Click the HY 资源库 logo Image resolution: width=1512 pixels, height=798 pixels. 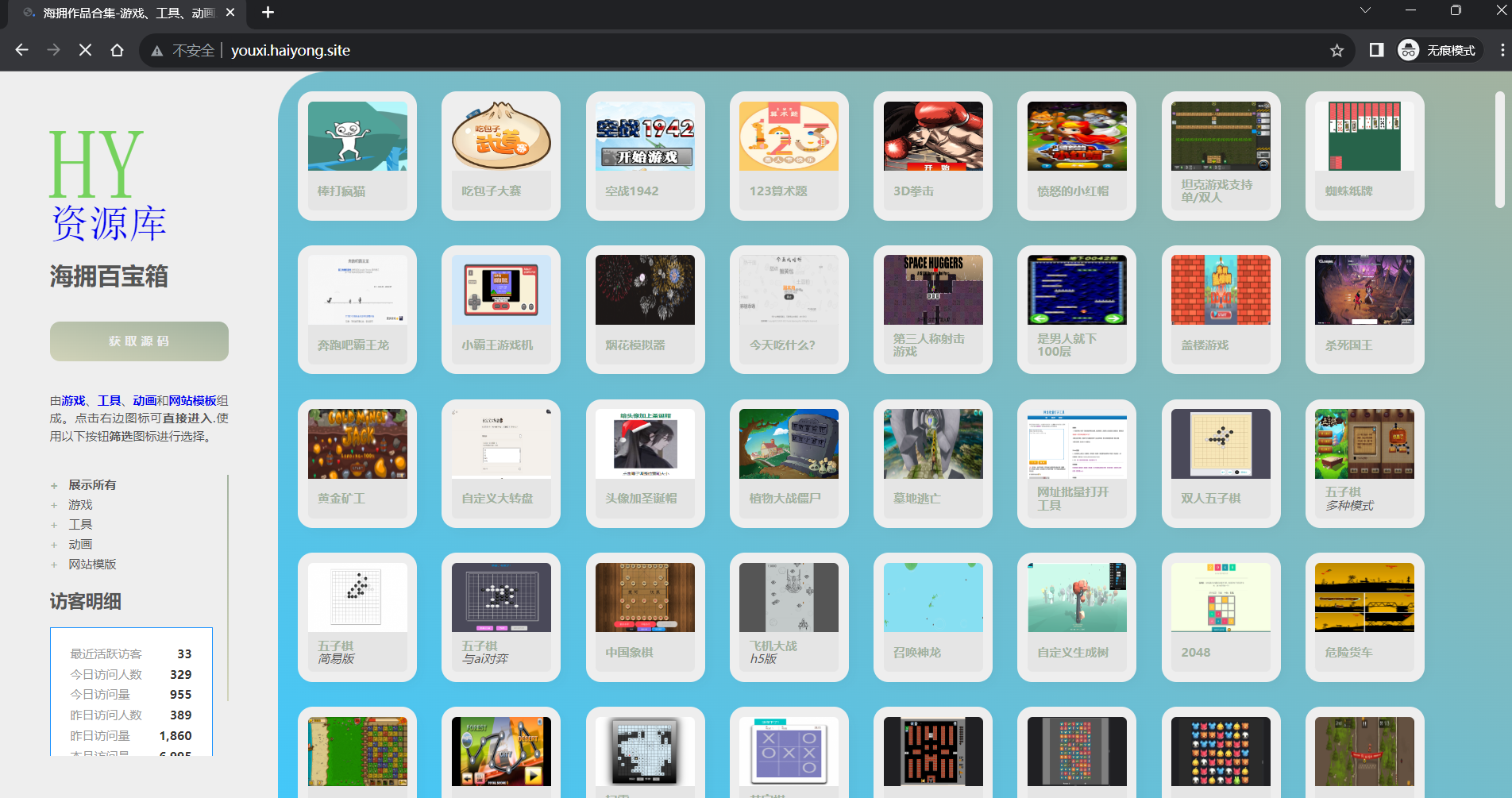coord(107,184)
